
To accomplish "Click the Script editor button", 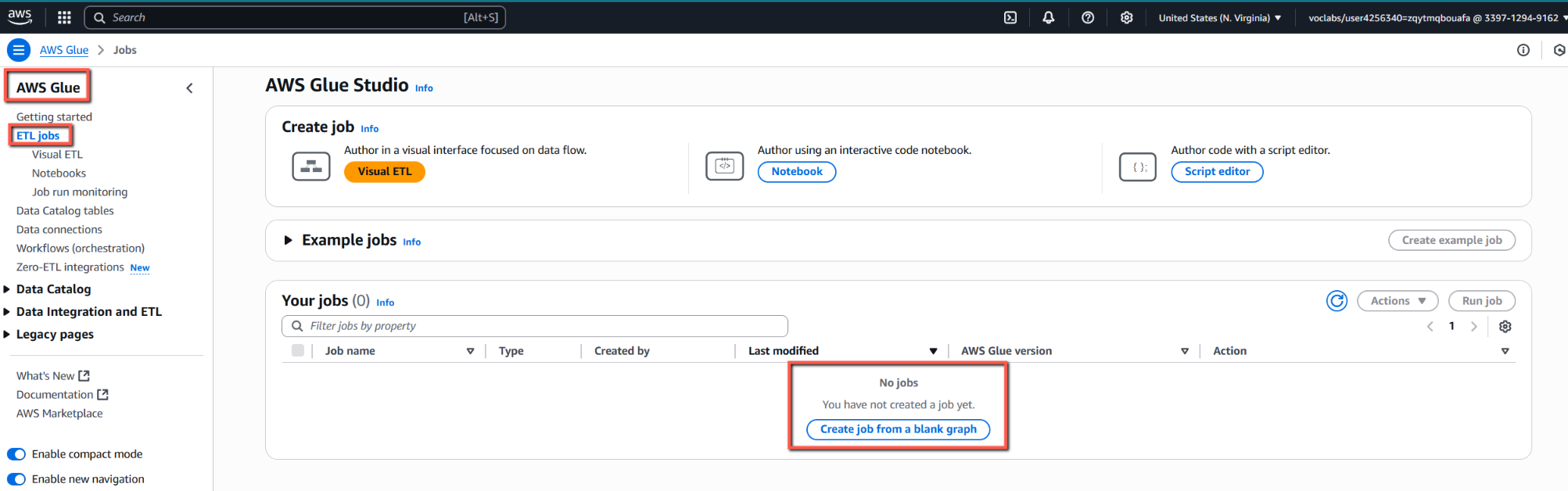I will (1217, 172).
